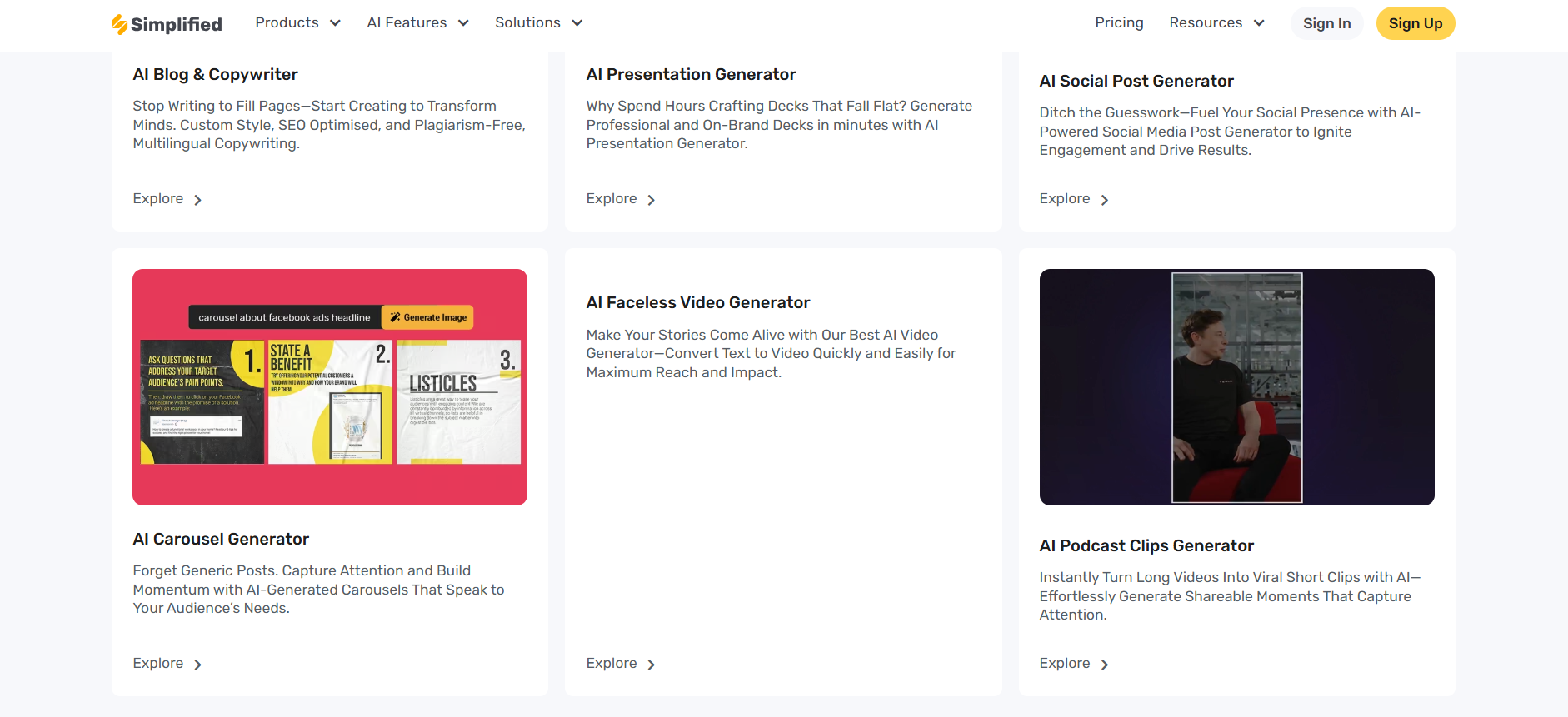Click Explore under AI Podcast Clips Generator

coord(1065,663)
